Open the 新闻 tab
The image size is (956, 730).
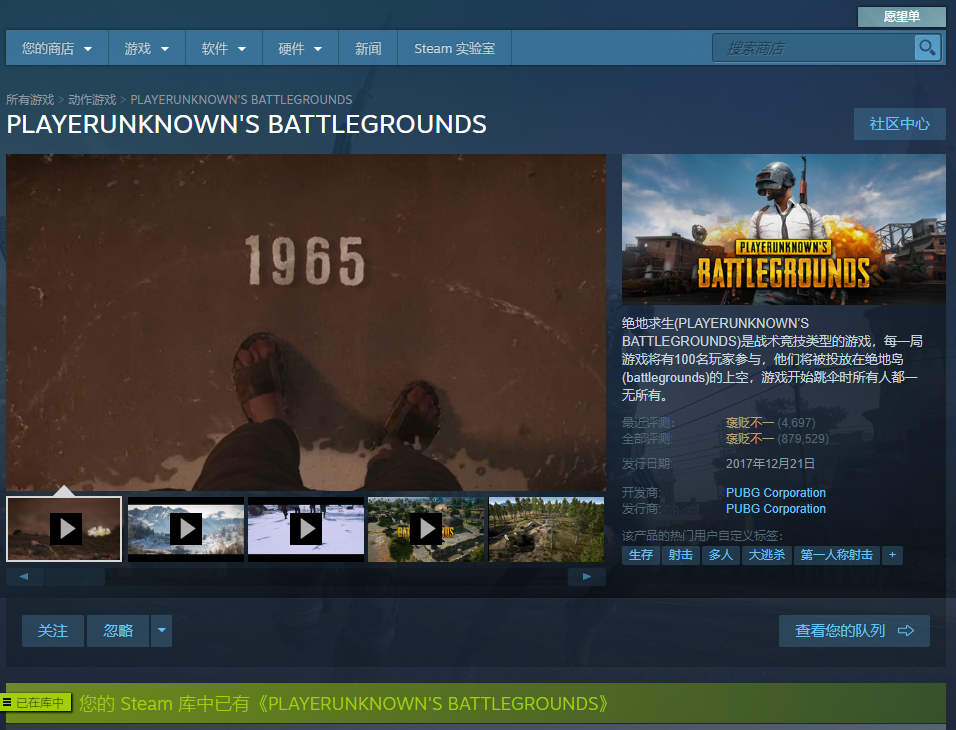[368, 48]
